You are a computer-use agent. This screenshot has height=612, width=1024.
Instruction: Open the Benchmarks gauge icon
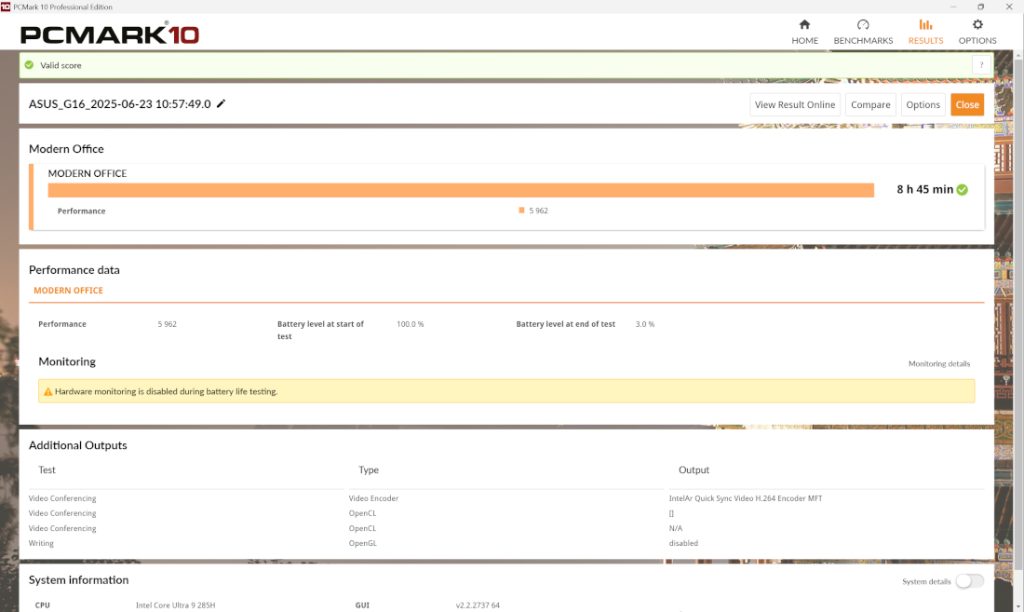coord(863,25)
